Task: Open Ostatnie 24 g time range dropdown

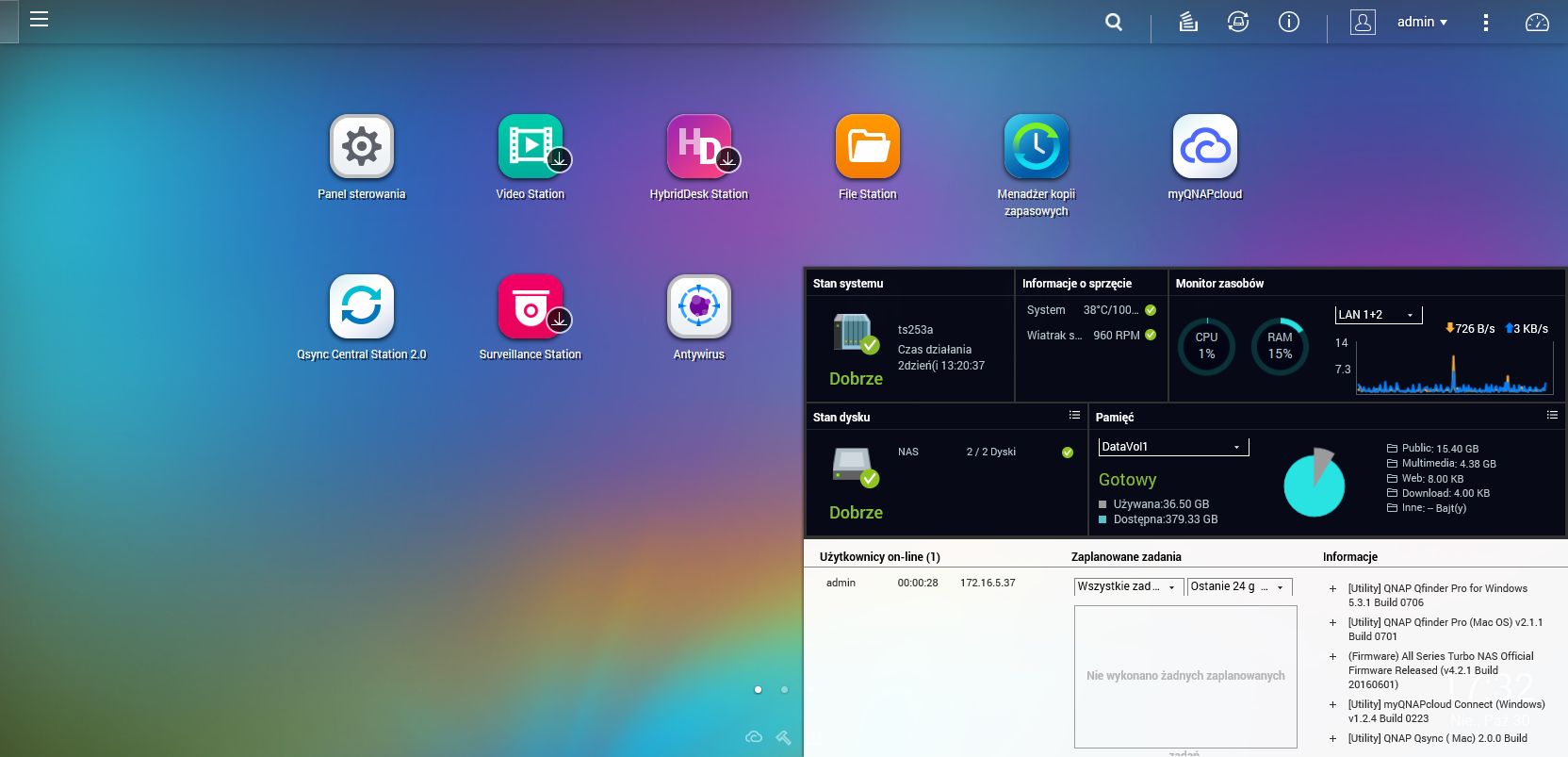Action: pyautogui.click(x=1239, y=586)
